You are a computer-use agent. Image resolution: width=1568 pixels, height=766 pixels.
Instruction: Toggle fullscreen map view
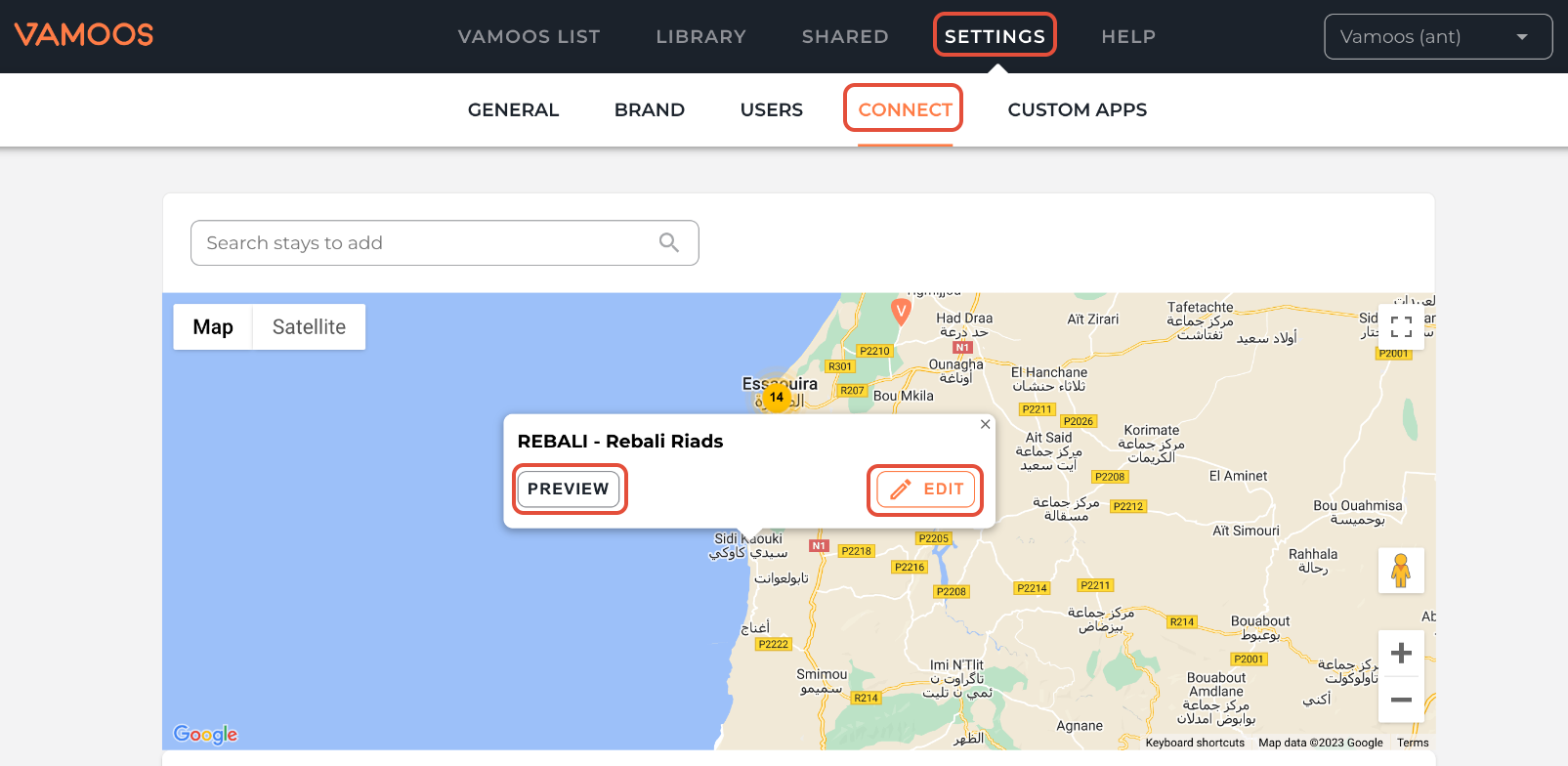point(1401,326)
